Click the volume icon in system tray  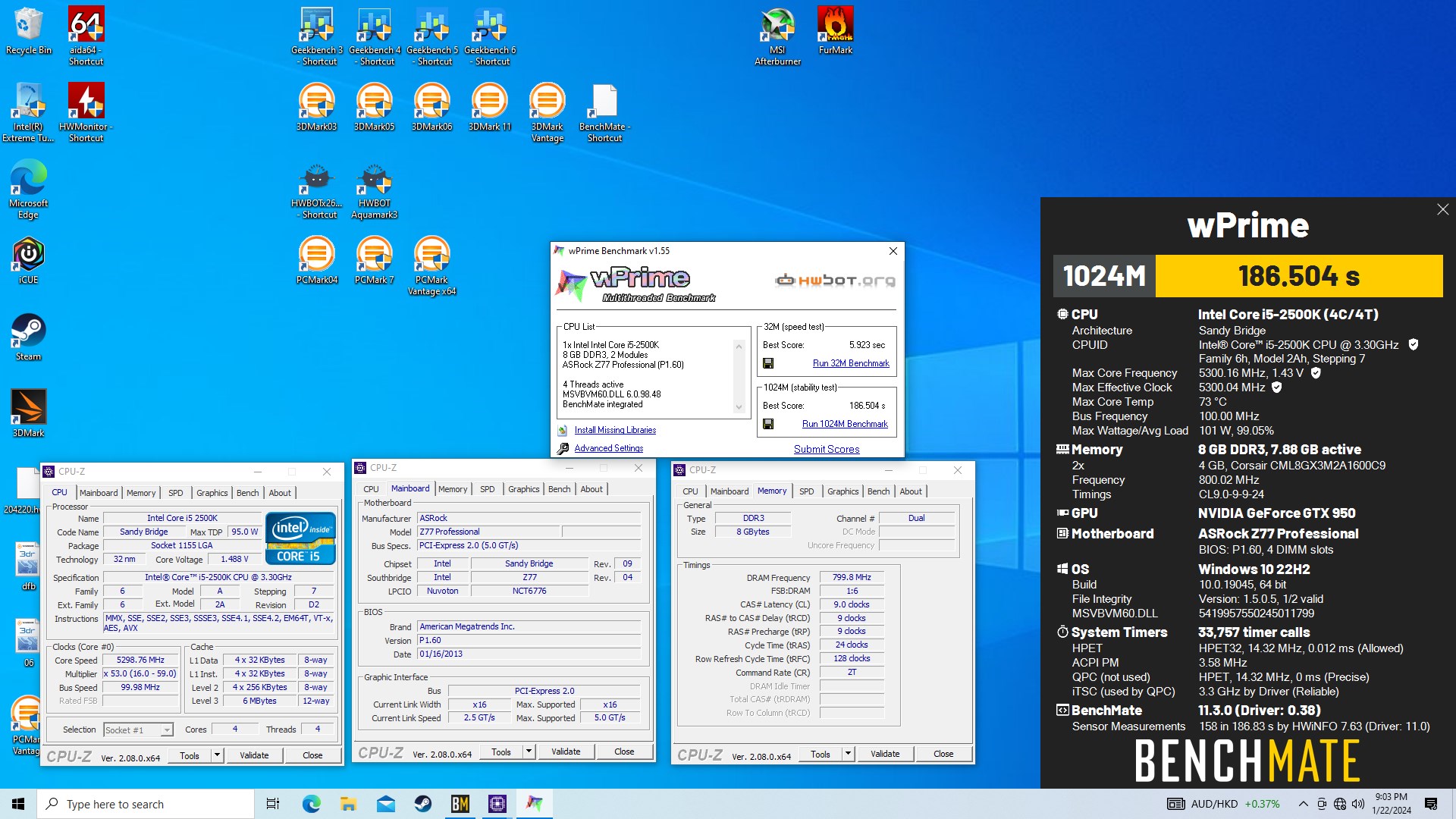(1358, 804)
